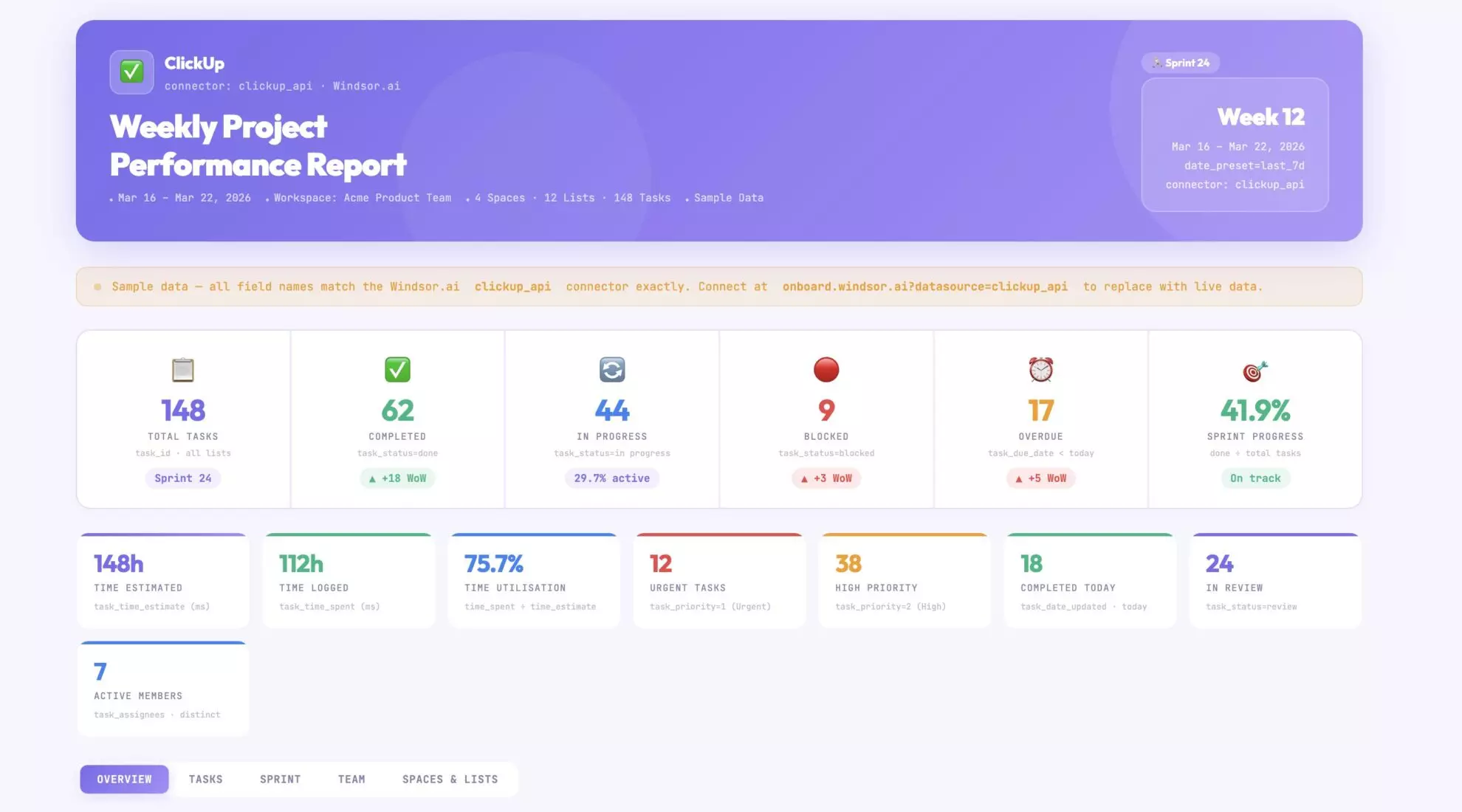Open the SPACES & LISTS tab
The width and height of the screenshot is (1462, 812).
point(450,779)
